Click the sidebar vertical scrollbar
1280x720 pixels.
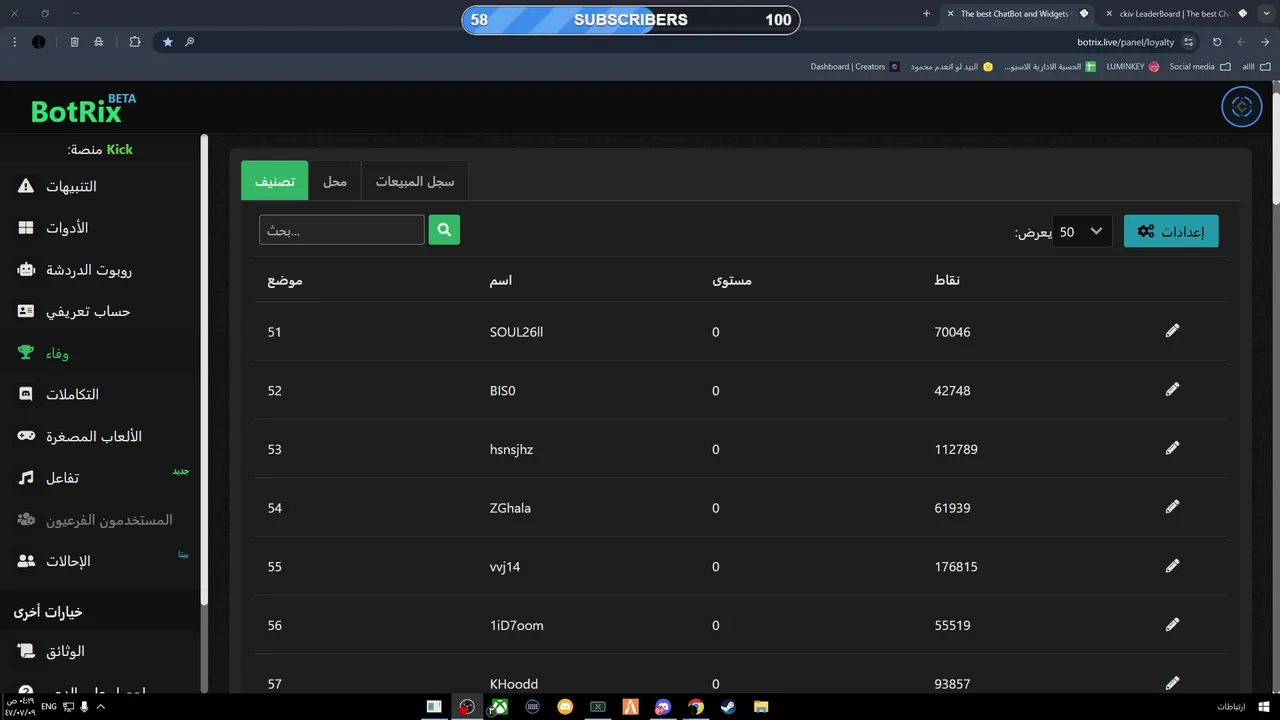coord(204,370)
